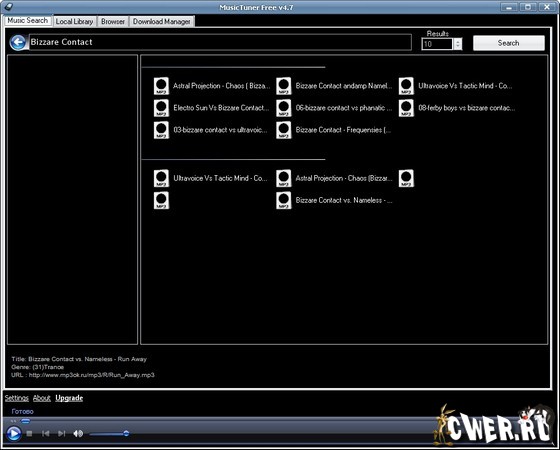Skip to the previous track

coord(45,434)
